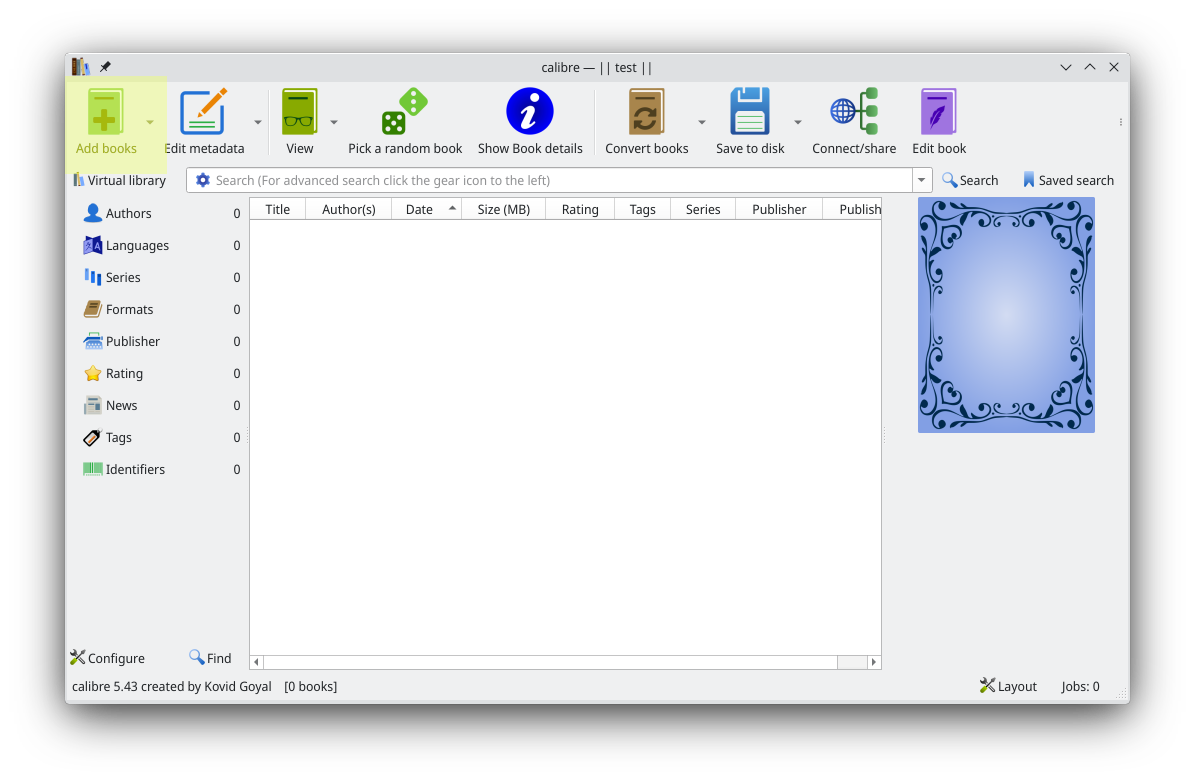Screen dimensions: 1195x781
Task: Open the search history dropdown
Action: click(x=921, y=180)
